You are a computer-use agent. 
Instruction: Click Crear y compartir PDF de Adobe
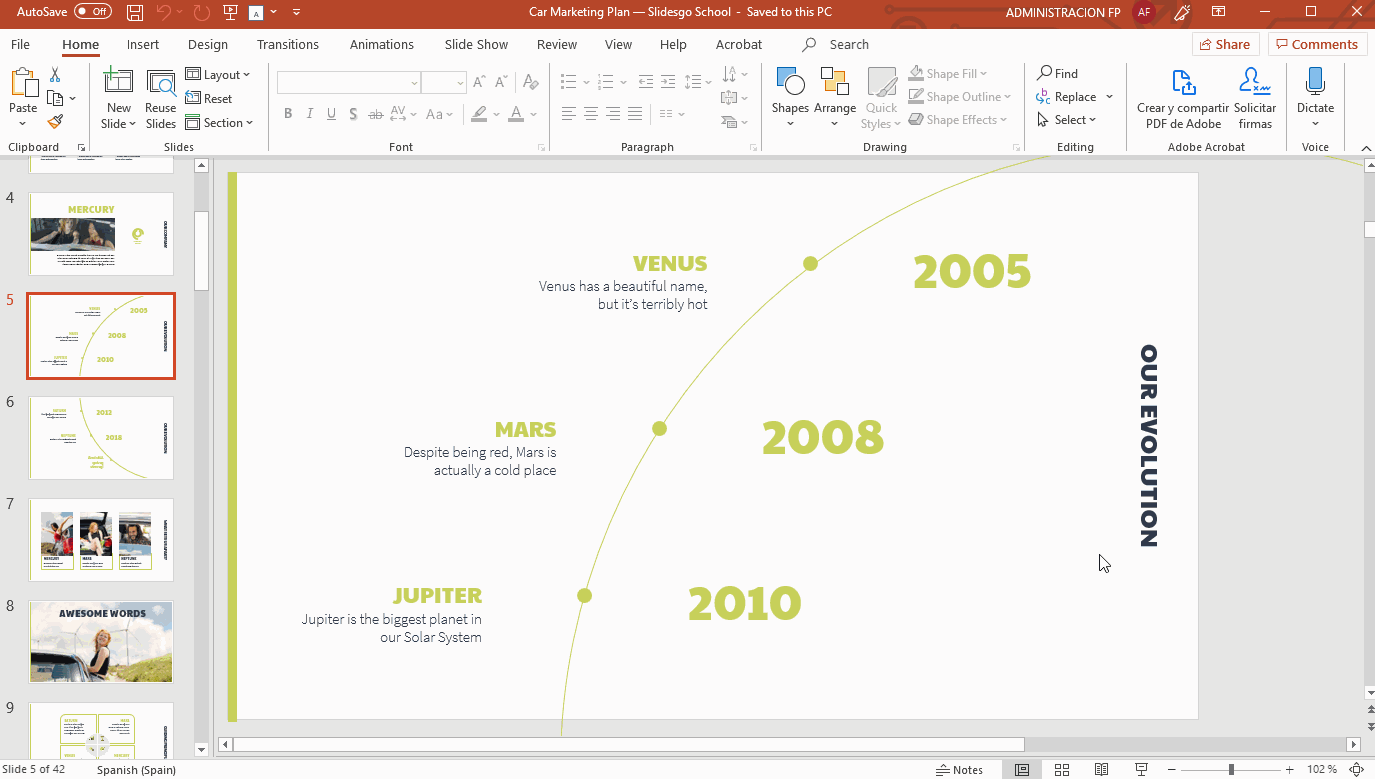[1183, 97]
